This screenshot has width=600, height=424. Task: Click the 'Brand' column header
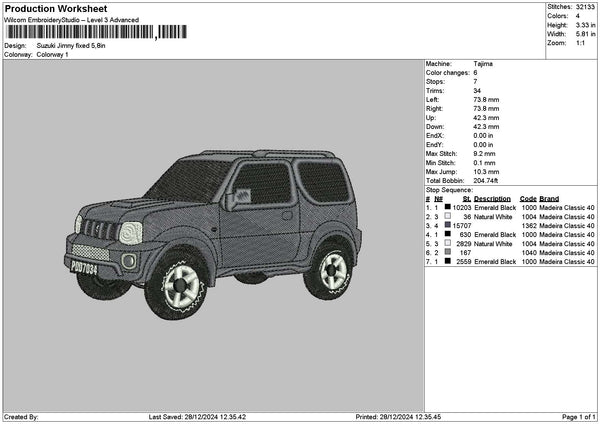(549, 199)
